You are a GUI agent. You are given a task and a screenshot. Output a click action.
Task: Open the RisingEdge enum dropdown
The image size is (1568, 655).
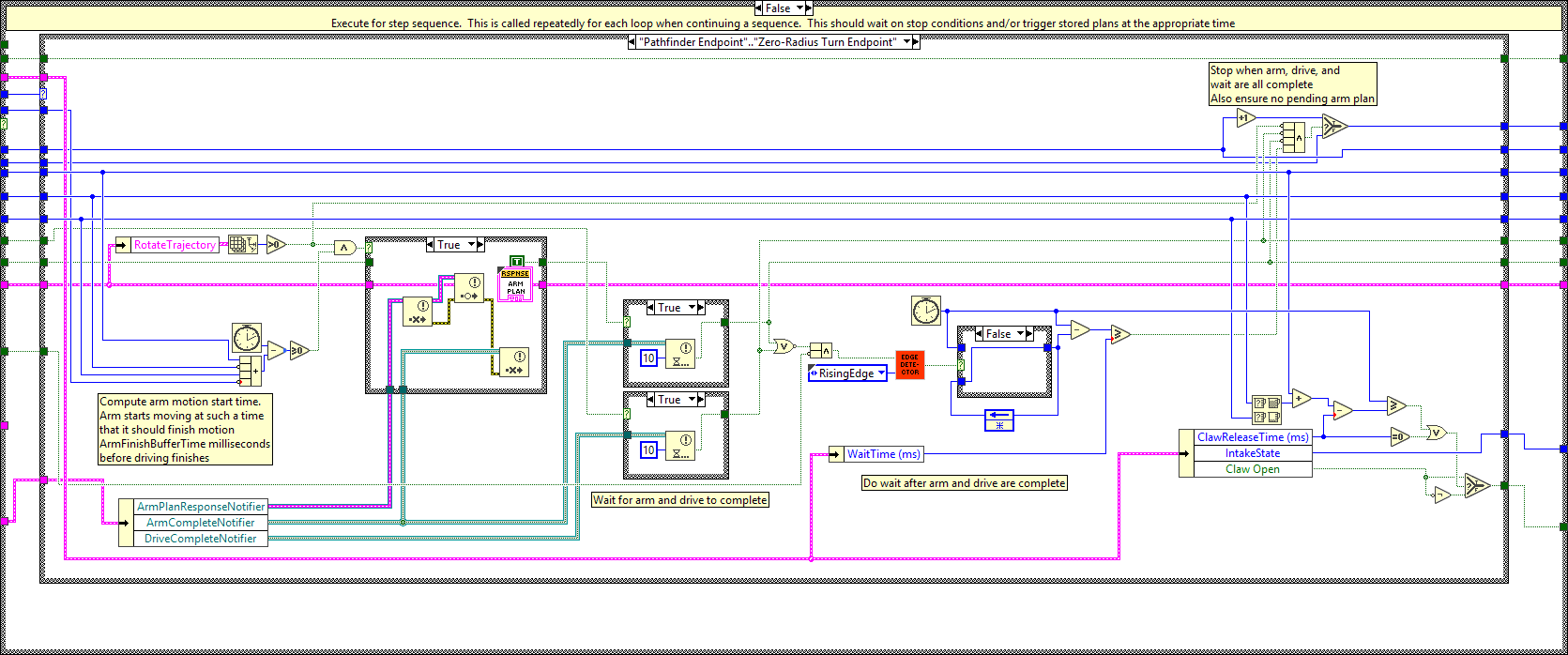pyautogui.click(x=880, y=373)
